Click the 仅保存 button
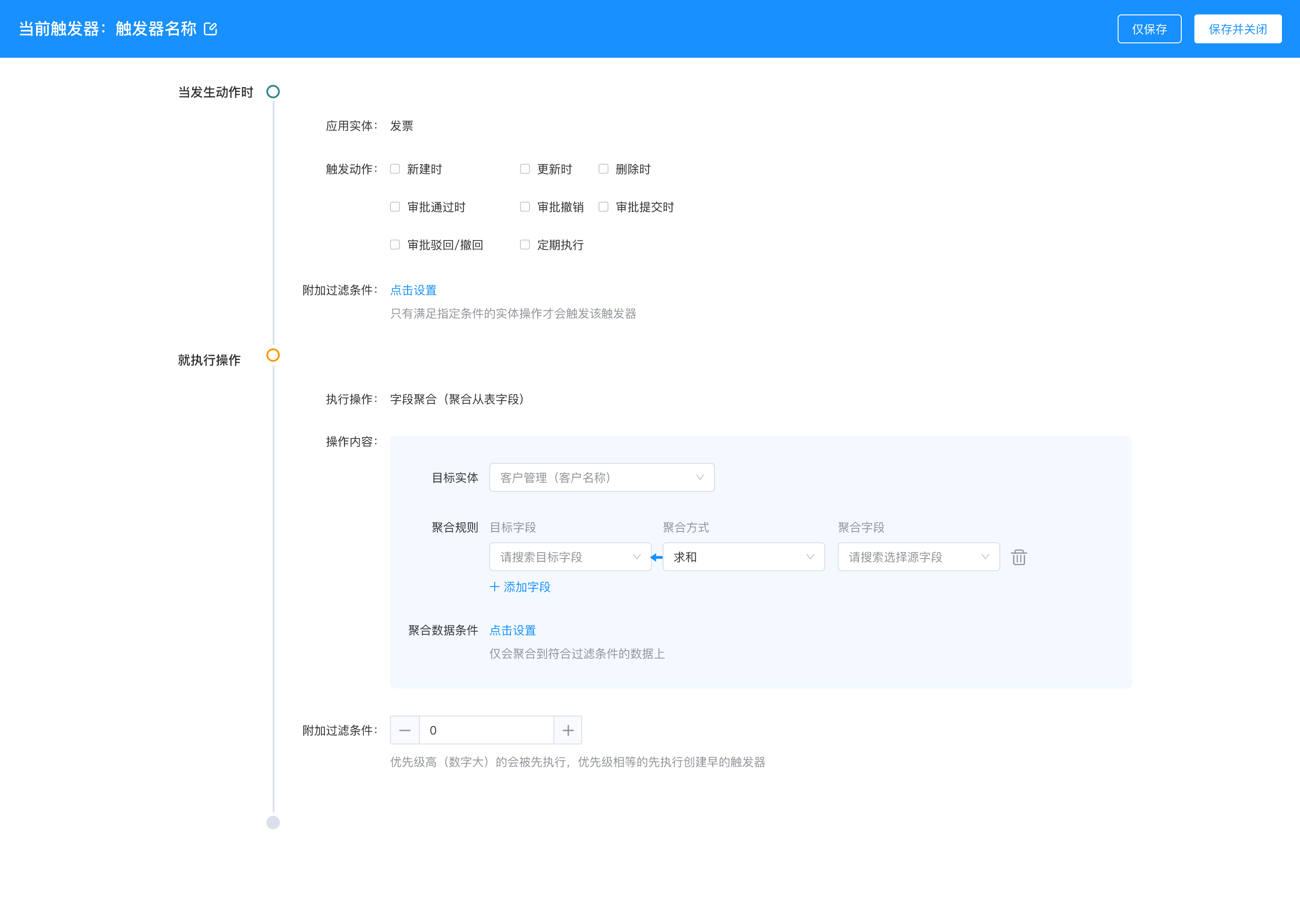Image resolution: width=1300 pixels, height=924 pixels. [1149, 28]
